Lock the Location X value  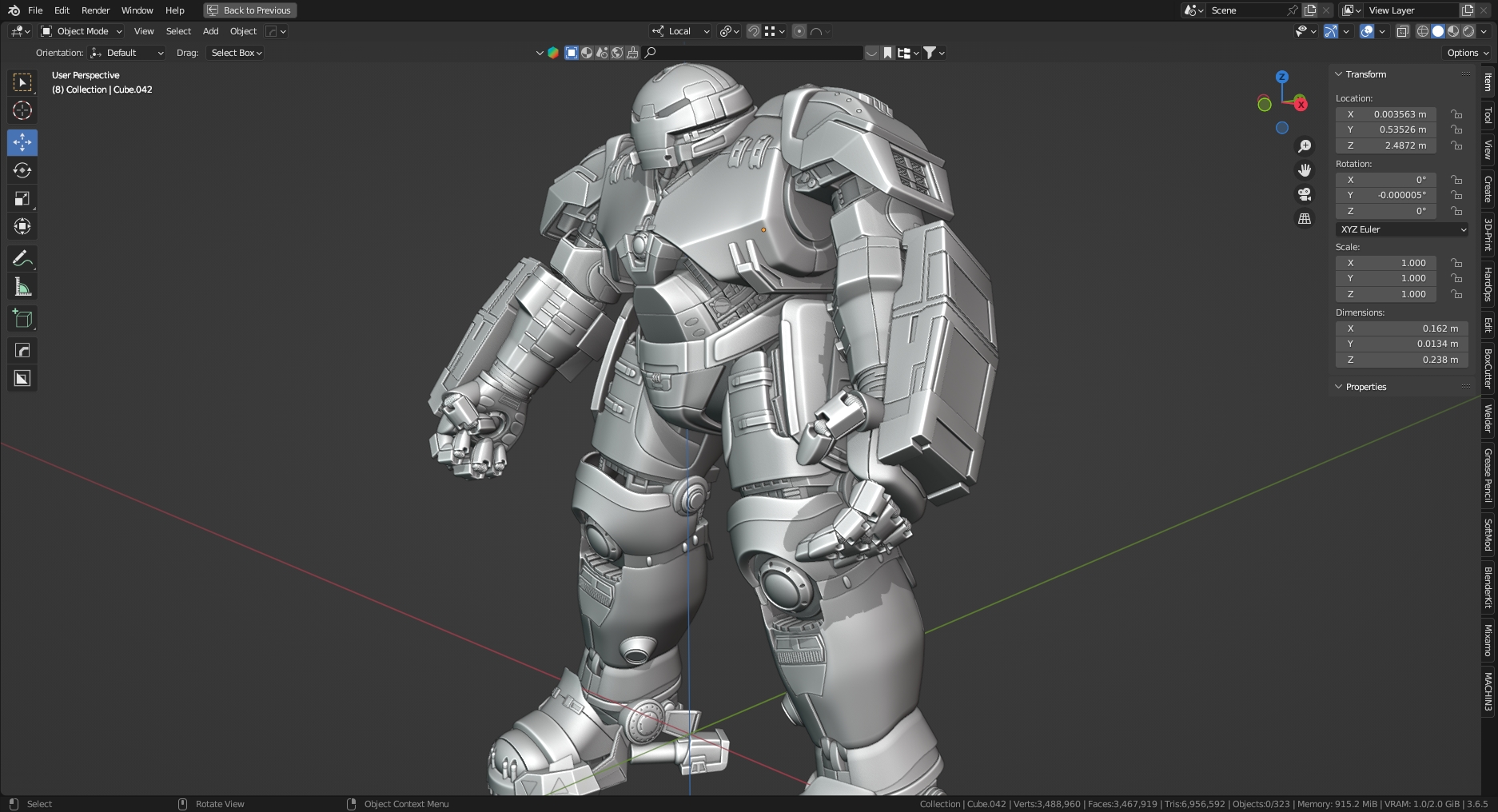click(x=1456, y=114)
